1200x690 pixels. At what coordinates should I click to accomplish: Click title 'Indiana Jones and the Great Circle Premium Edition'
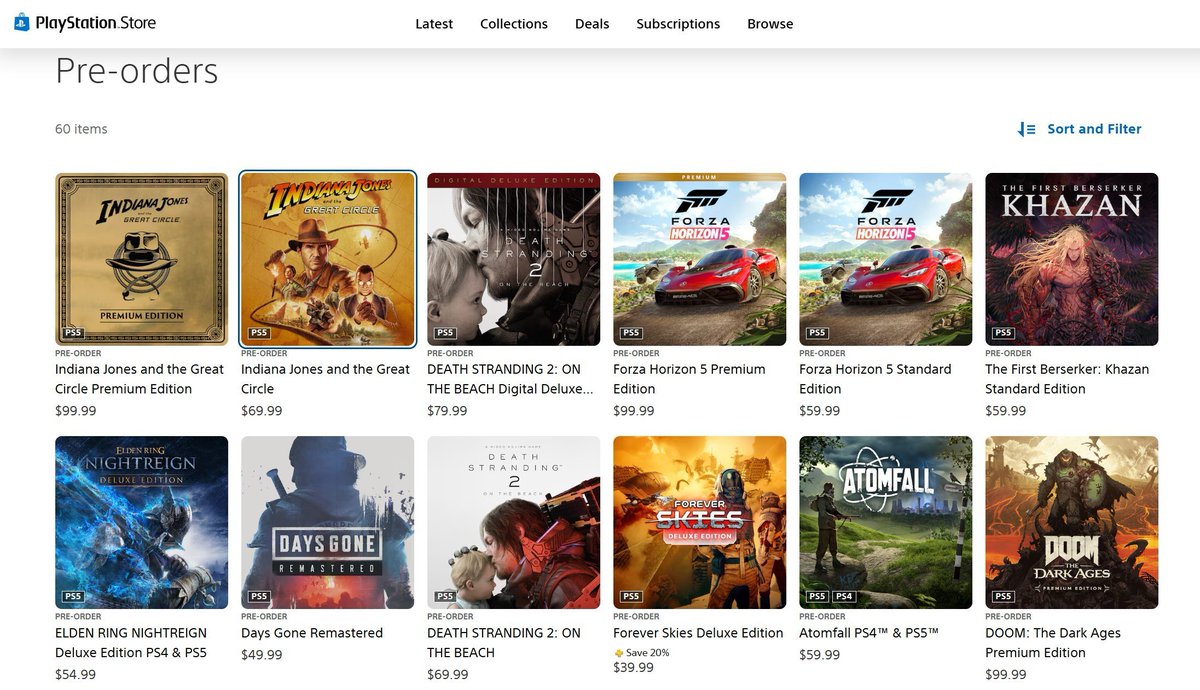point(139,379)
